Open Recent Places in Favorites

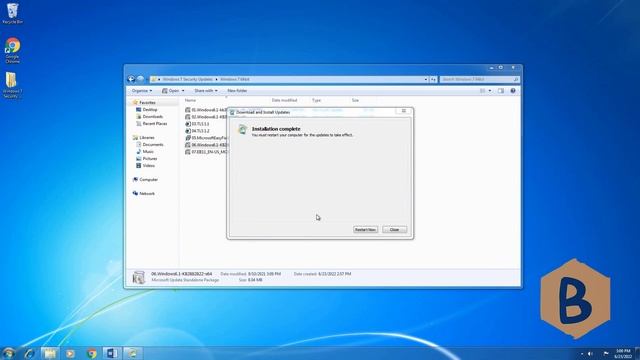pos(154,124)
